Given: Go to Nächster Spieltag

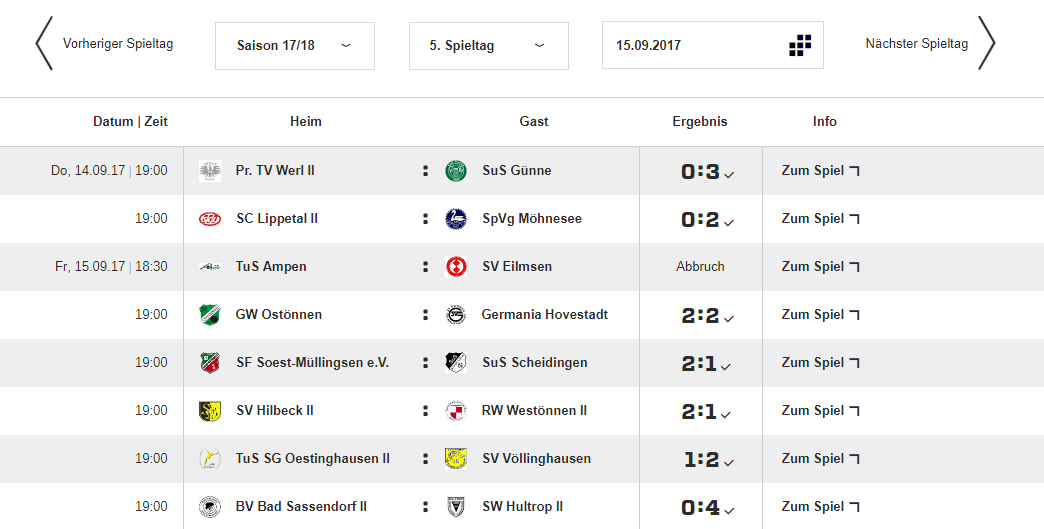Looking at the screenshot, I should click(930, 44).
